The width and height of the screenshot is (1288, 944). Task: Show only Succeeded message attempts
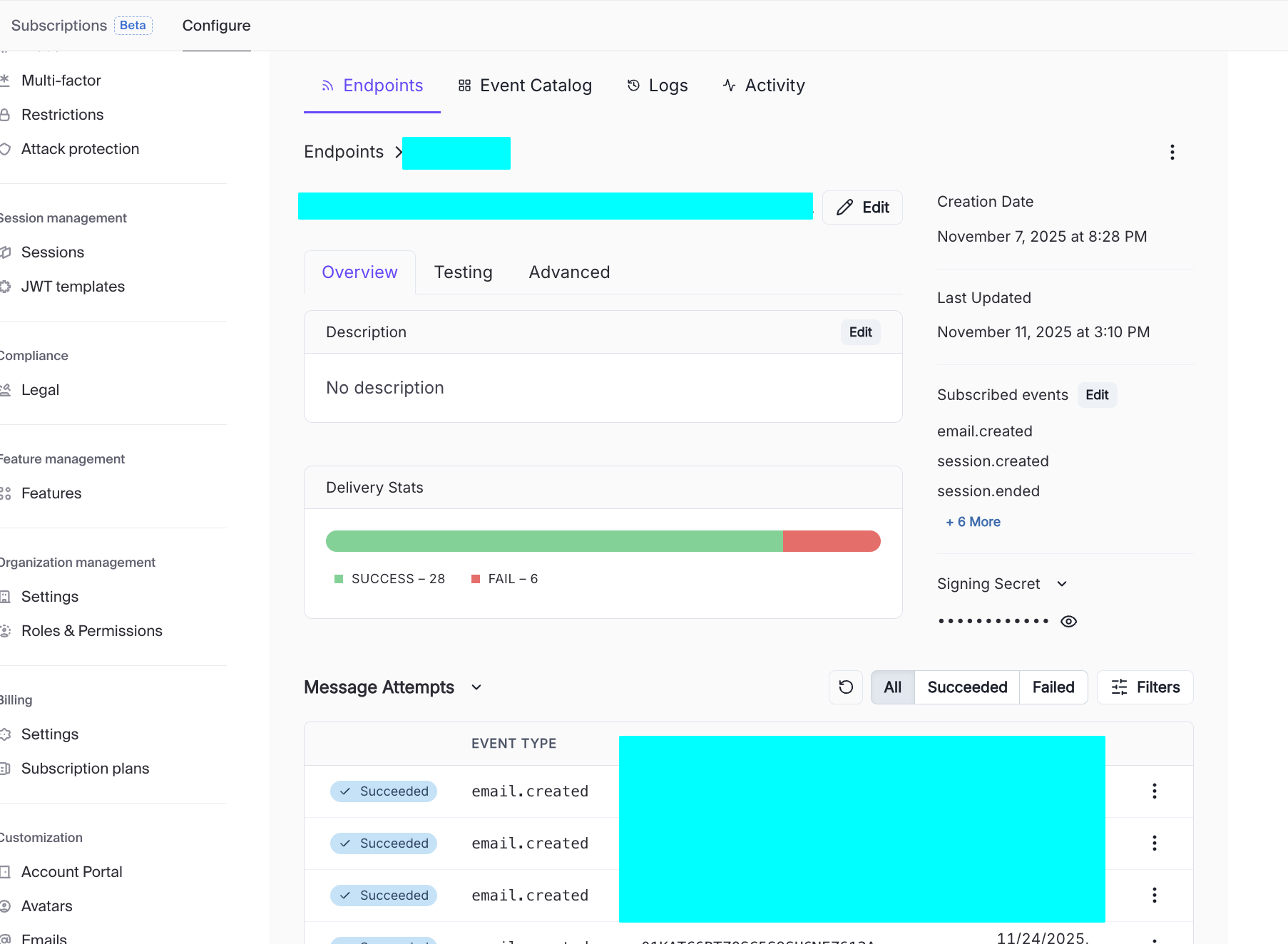[966, 687]
